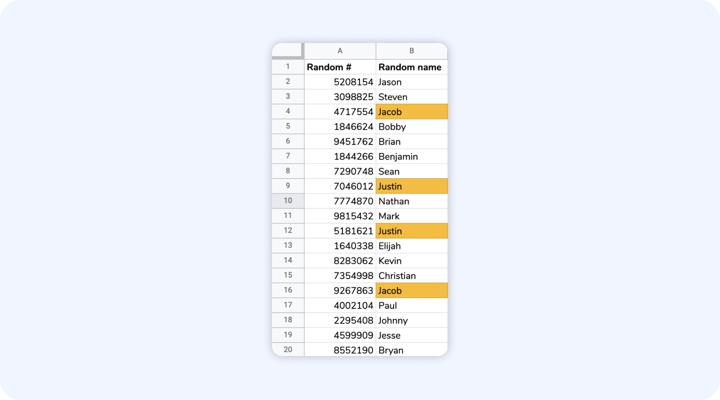Select highlighted Jacob cell in row 16
The image size is (720, 400).
[x=412, y=290]
